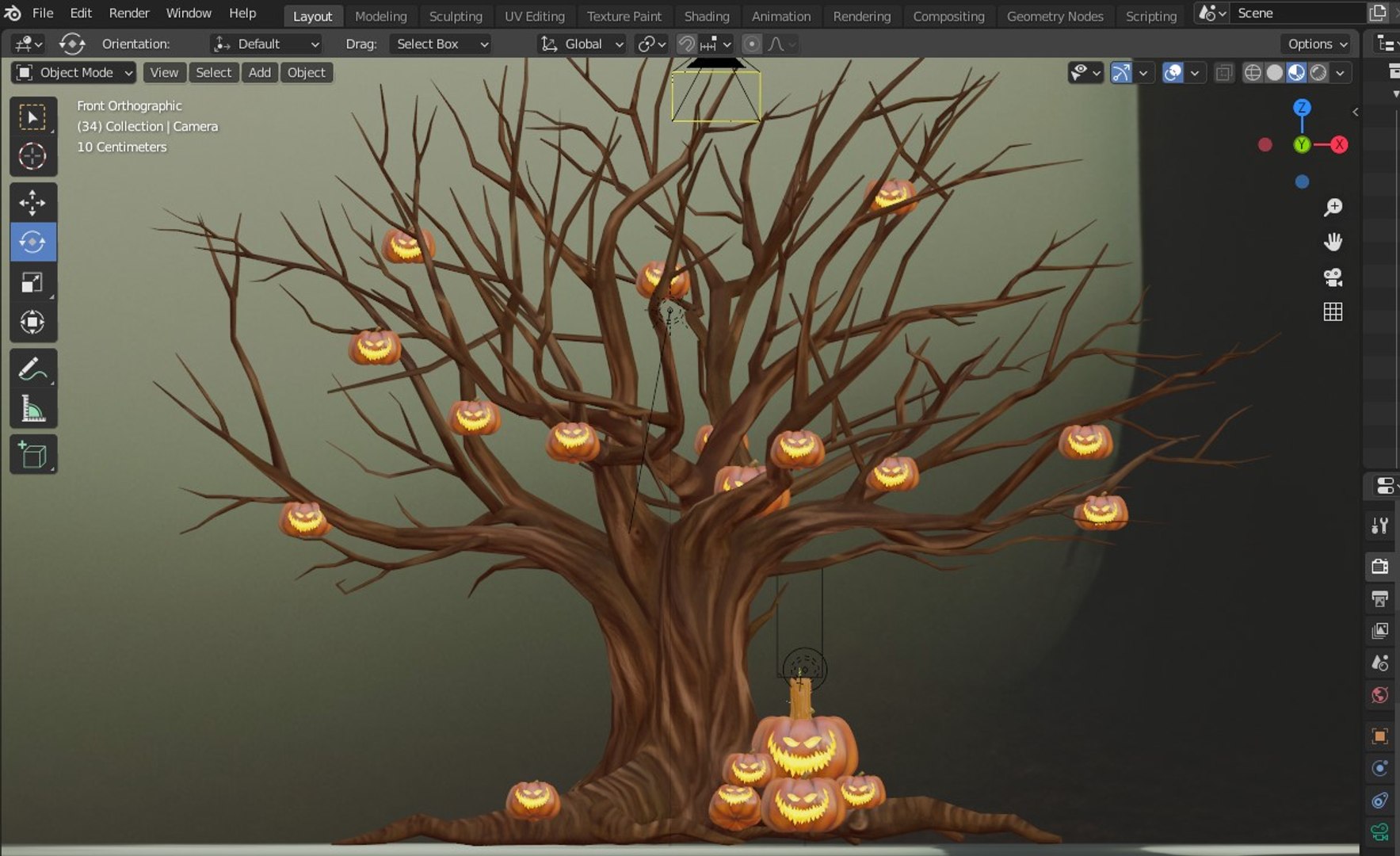The width and height of the screenshot is (1400, 856).
Task: Open the viewport Object menu
Action: pos(307,73)
